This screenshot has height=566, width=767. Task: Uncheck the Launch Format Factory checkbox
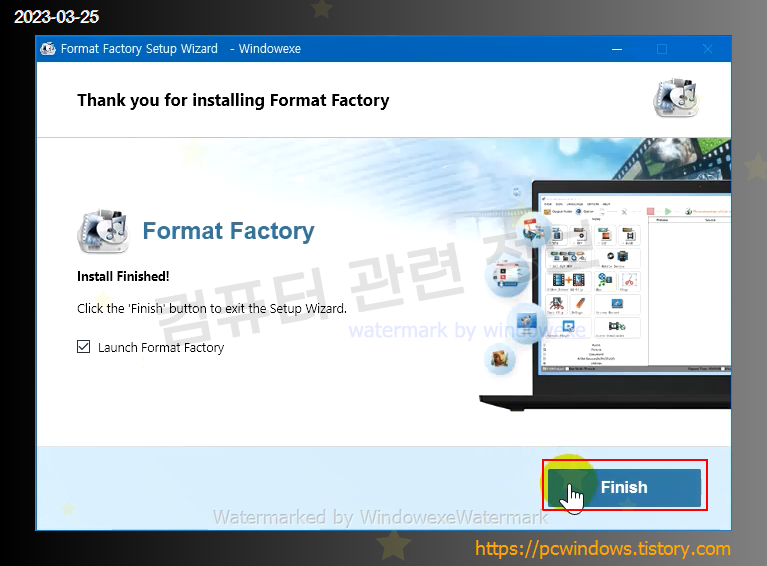[84, 347]
